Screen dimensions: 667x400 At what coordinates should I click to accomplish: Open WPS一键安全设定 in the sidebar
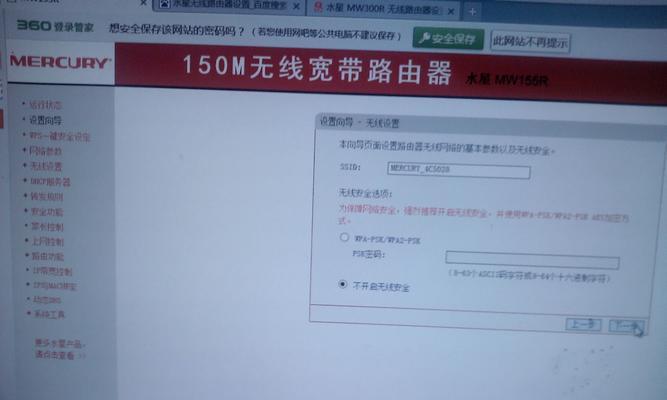pos(60,136)
